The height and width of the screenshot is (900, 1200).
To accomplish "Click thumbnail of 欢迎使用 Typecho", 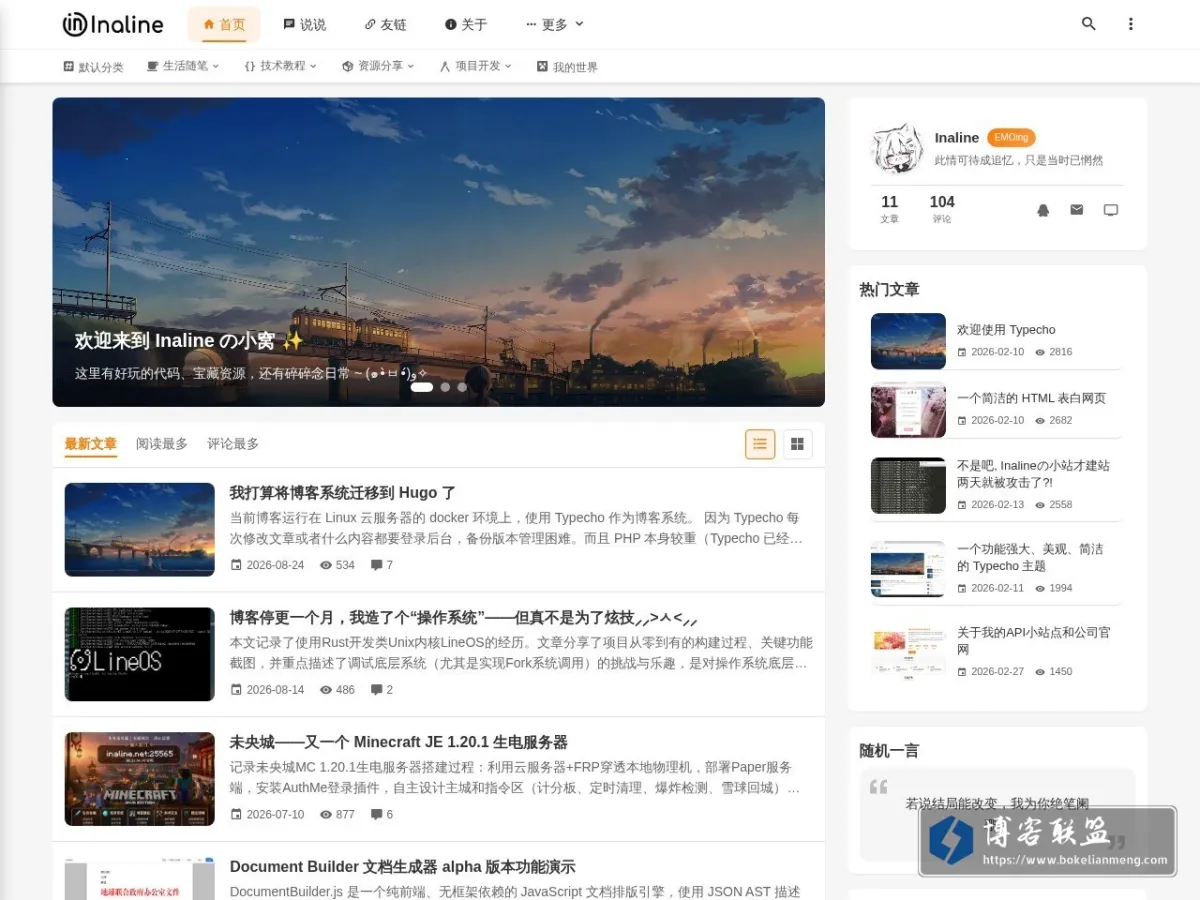I will [x=908, y=341].
